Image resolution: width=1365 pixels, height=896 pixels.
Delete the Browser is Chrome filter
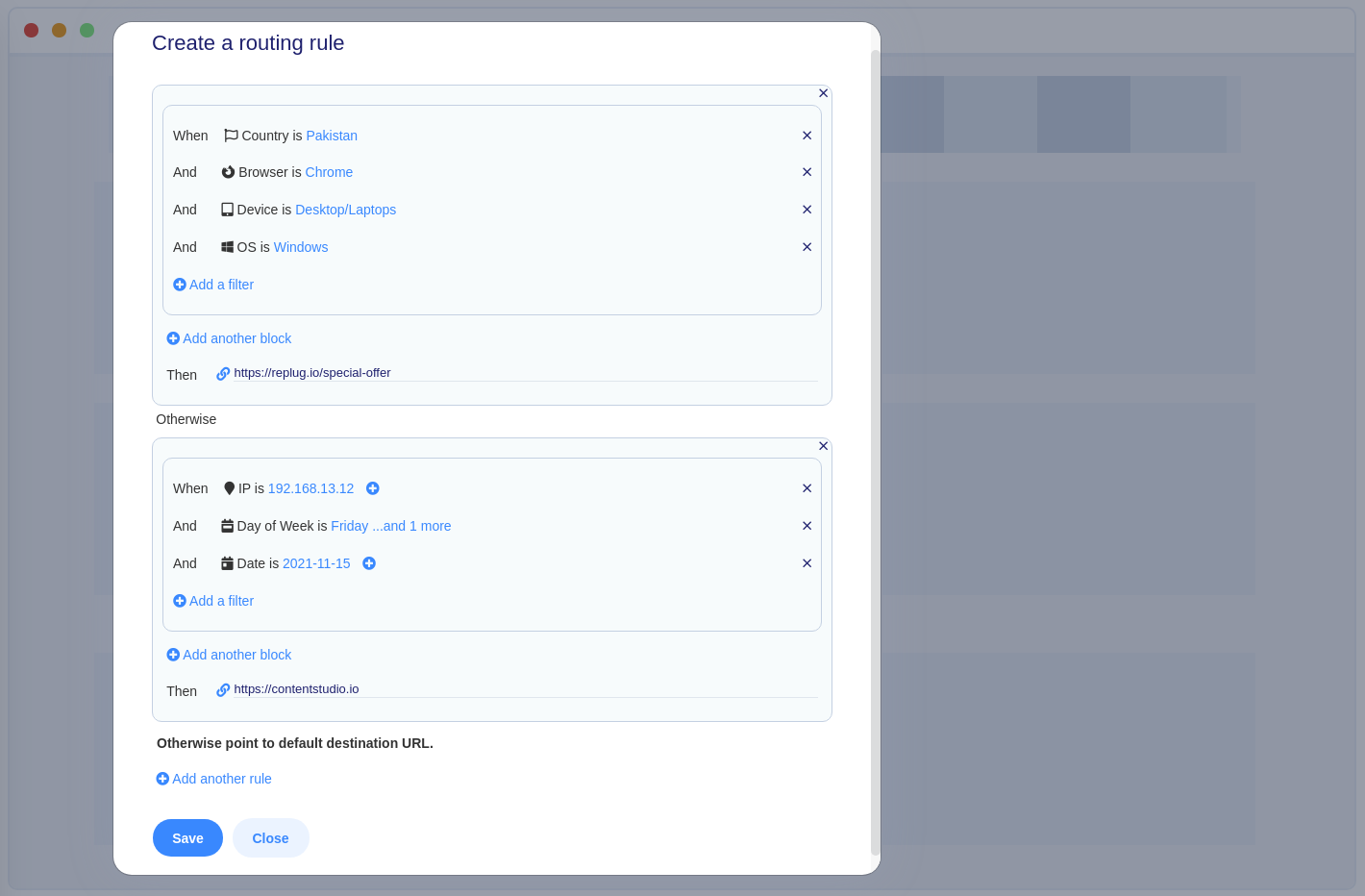807,172
